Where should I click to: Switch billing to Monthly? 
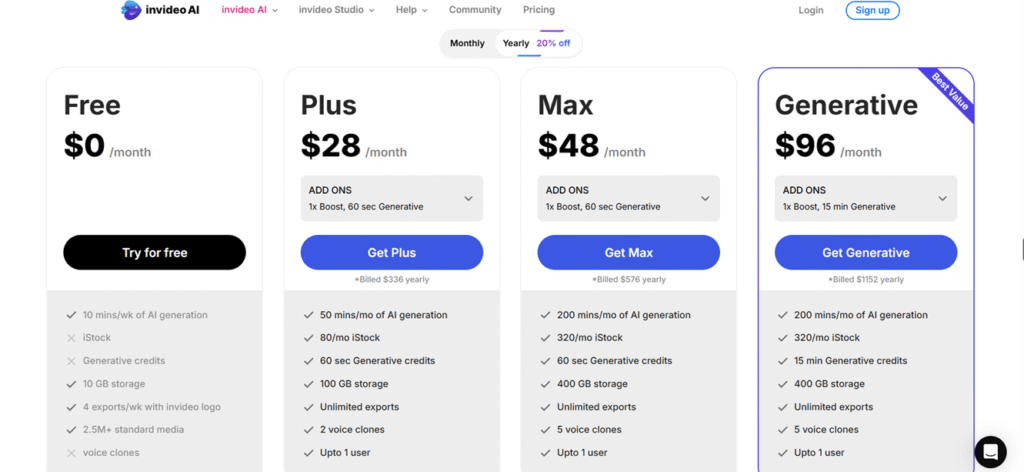(467, 43)
